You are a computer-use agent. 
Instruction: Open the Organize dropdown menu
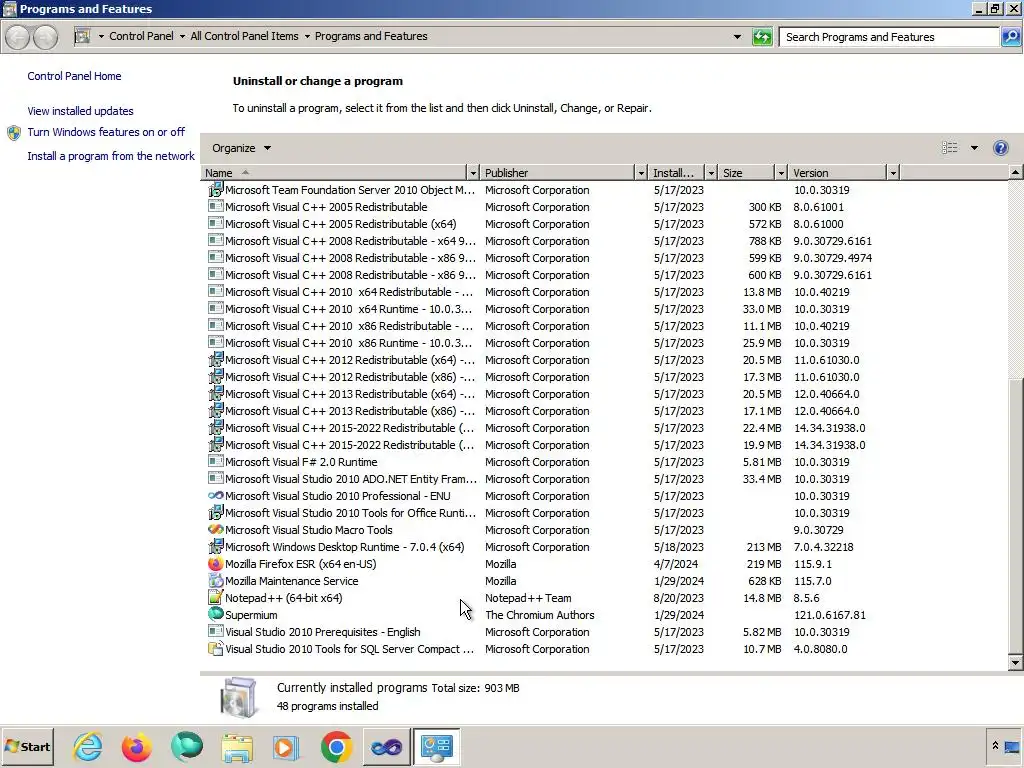pos(241,148)
